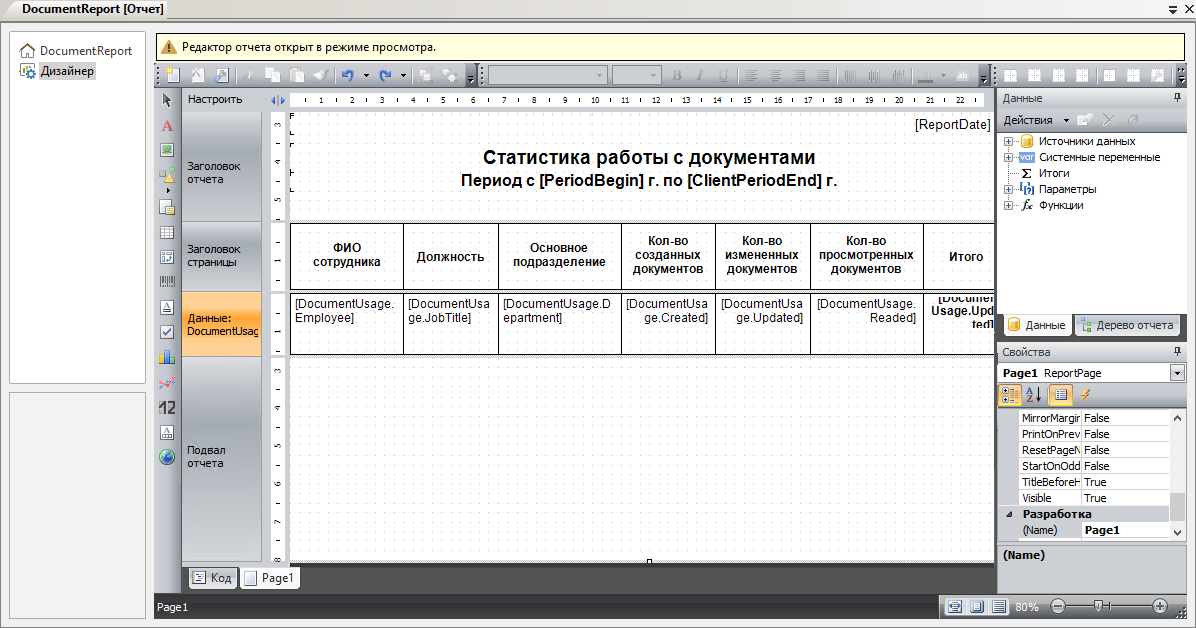The width and height of the screenshot is (1196, 628).
Task: Click the zoom out minus button
Action: [1057, 607]
